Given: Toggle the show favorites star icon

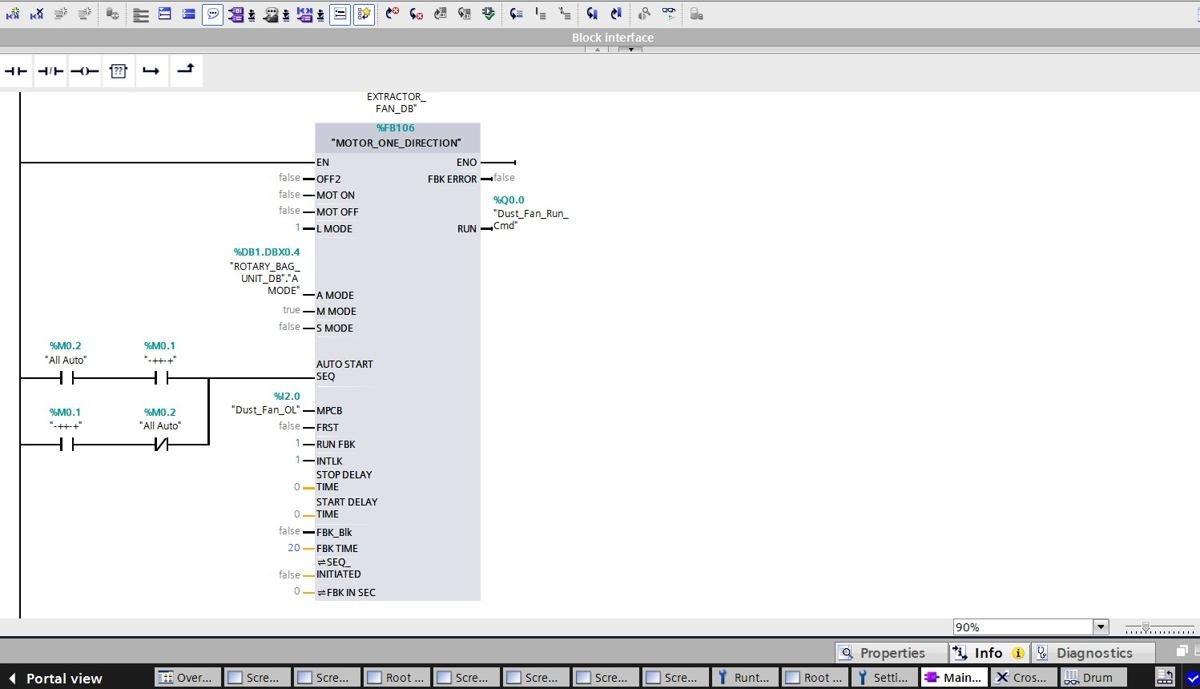Looking at the screenshot, I should (364, 14).
